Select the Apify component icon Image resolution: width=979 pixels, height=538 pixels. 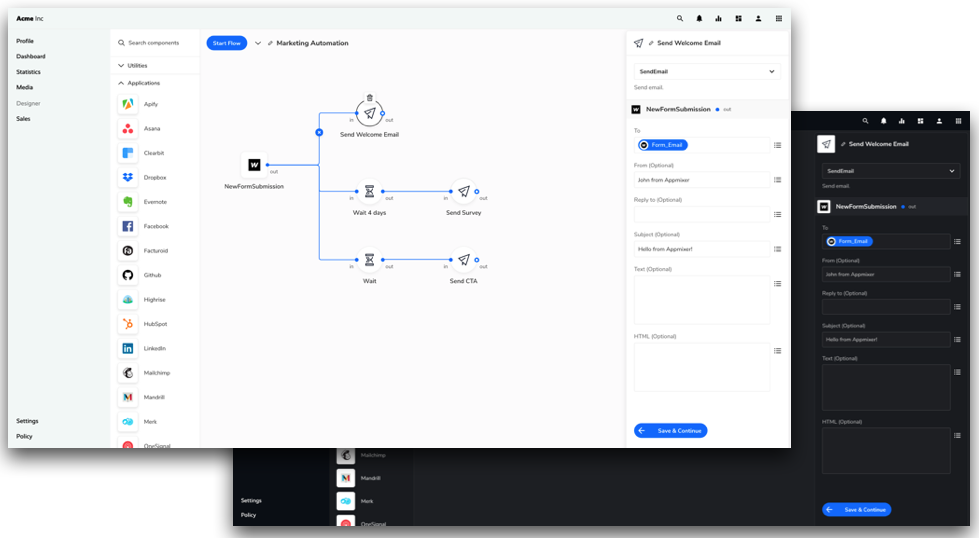(128, 104)
